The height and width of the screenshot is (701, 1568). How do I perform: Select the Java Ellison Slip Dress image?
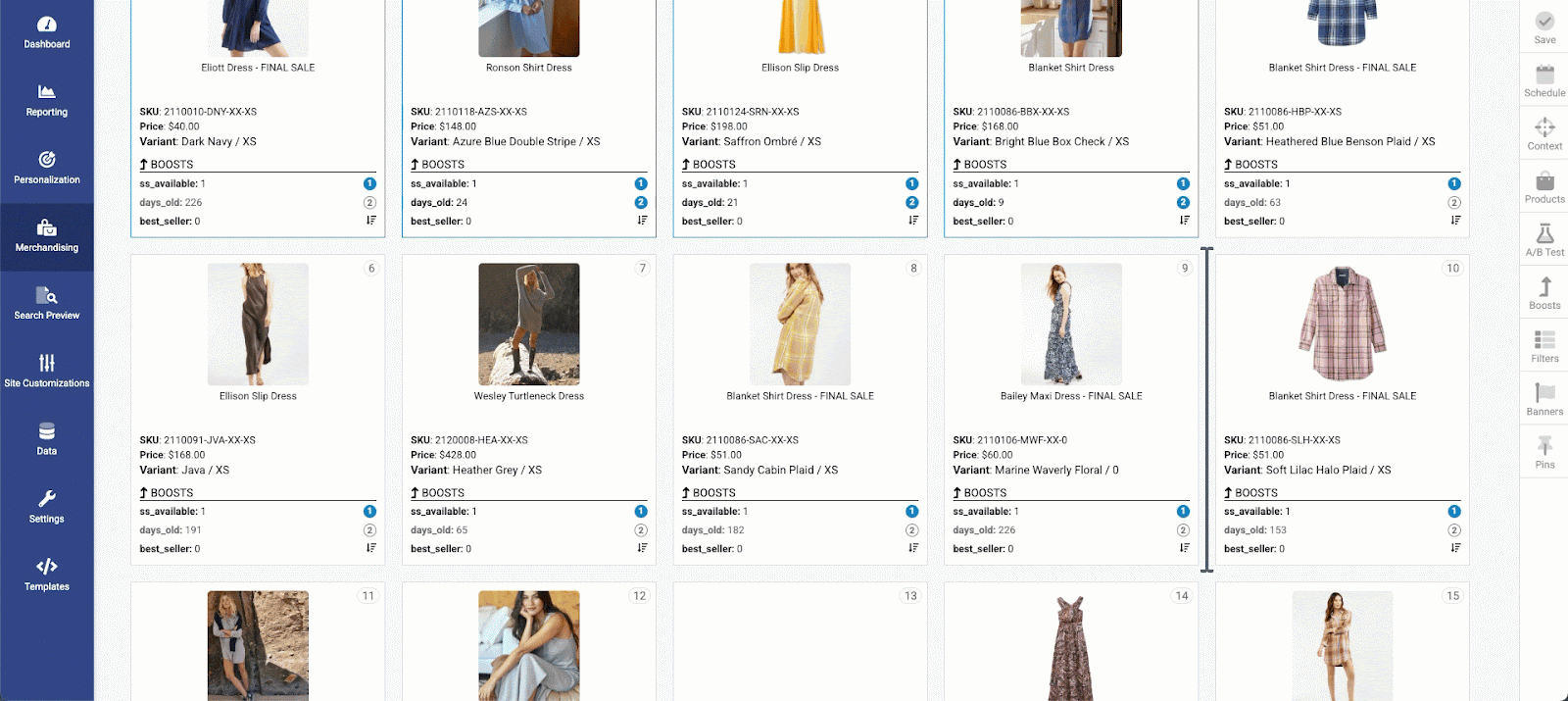[258, 324]
